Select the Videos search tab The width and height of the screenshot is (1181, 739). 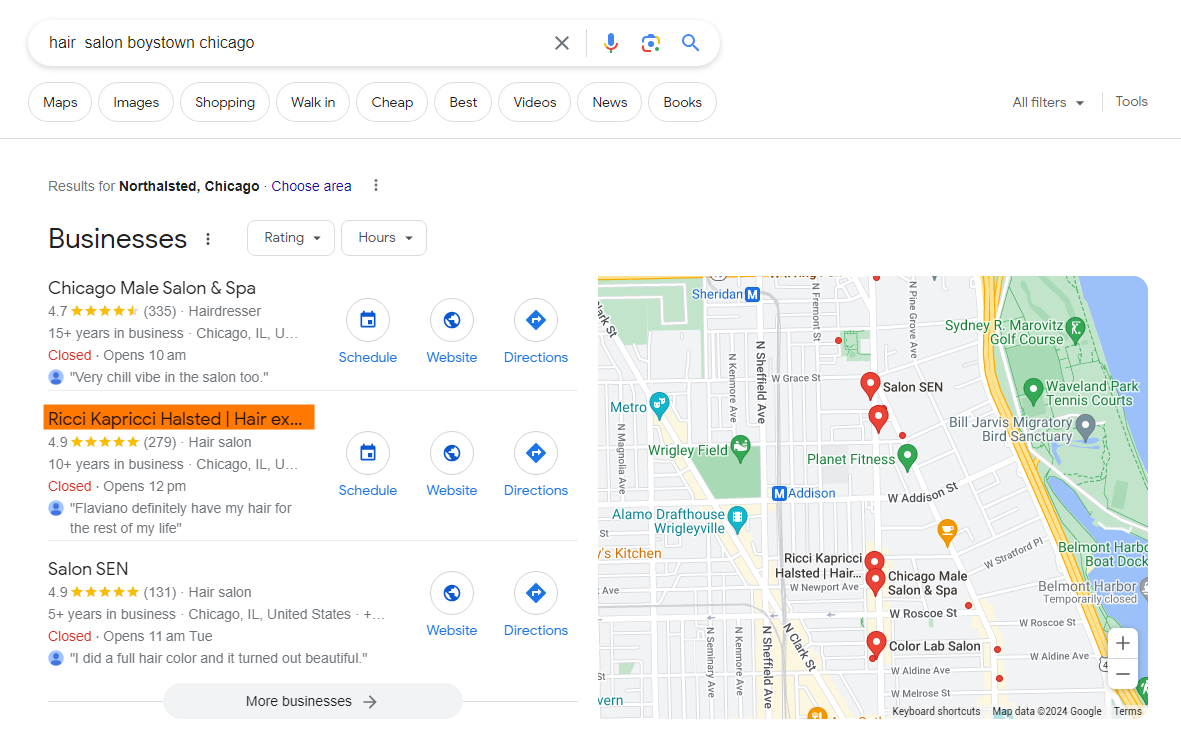[534, 102]
